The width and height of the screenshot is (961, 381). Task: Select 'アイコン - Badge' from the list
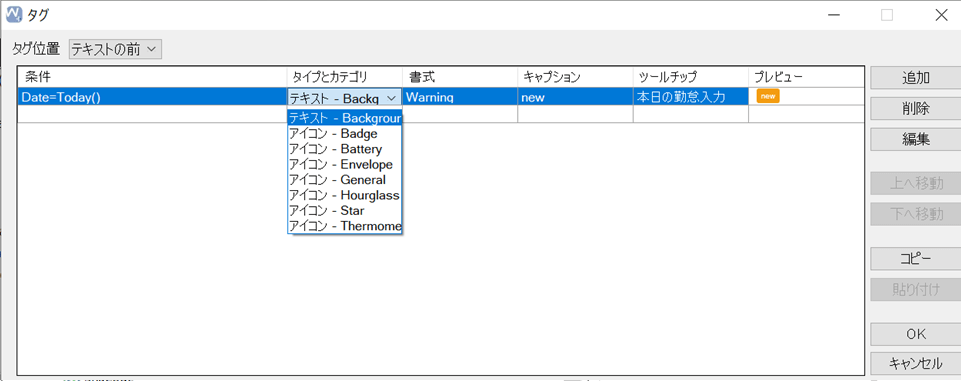click(x=344, y=133)
